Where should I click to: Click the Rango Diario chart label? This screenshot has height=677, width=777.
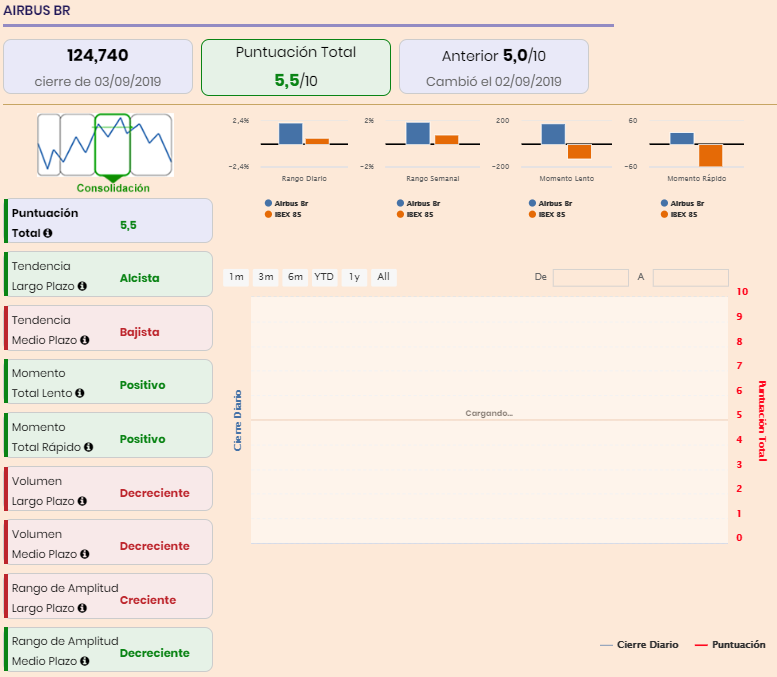304,178
